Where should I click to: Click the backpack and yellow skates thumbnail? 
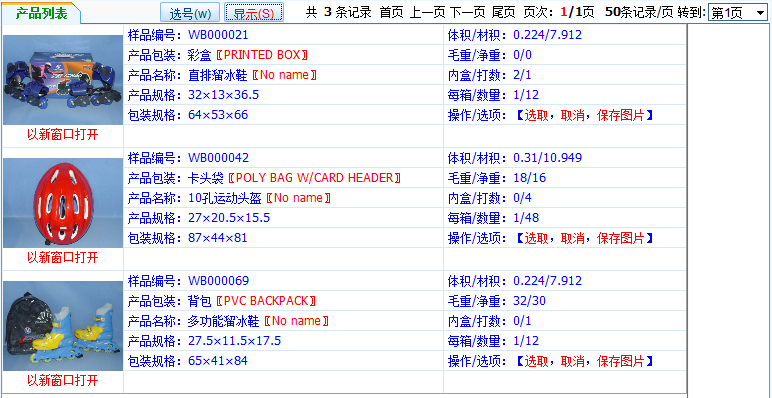(x=63, y=326)
